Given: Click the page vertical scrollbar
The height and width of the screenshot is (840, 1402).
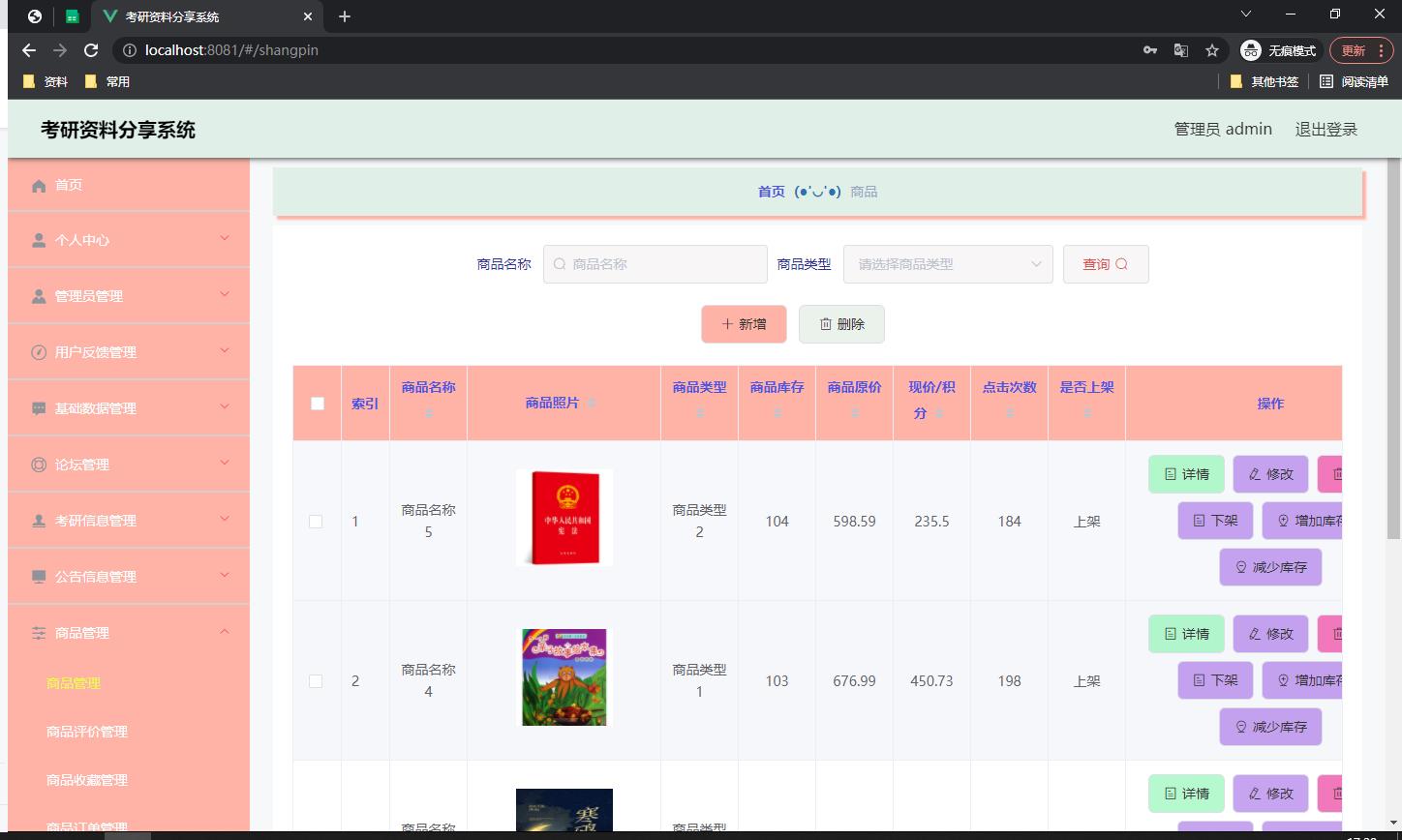Looking at the screenshot, I should coord(1394,348).
